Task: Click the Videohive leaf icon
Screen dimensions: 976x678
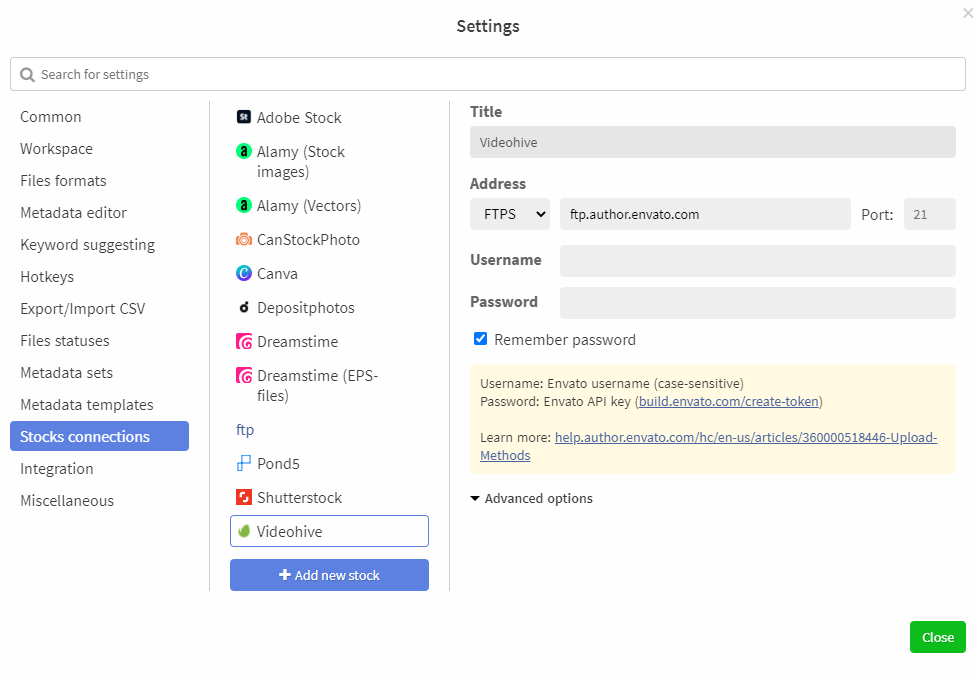Action: [x=244, y=532]
